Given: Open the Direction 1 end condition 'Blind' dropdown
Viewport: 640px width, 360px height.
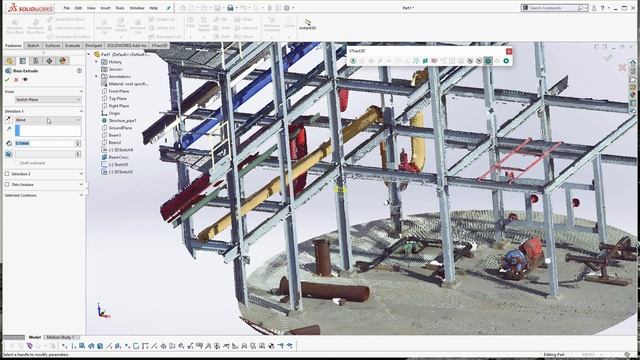Looking at the screenshot, I should [48, 120].
